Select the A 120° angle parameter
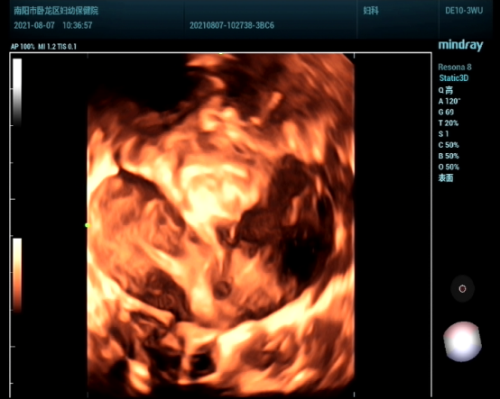 [449, 101]
